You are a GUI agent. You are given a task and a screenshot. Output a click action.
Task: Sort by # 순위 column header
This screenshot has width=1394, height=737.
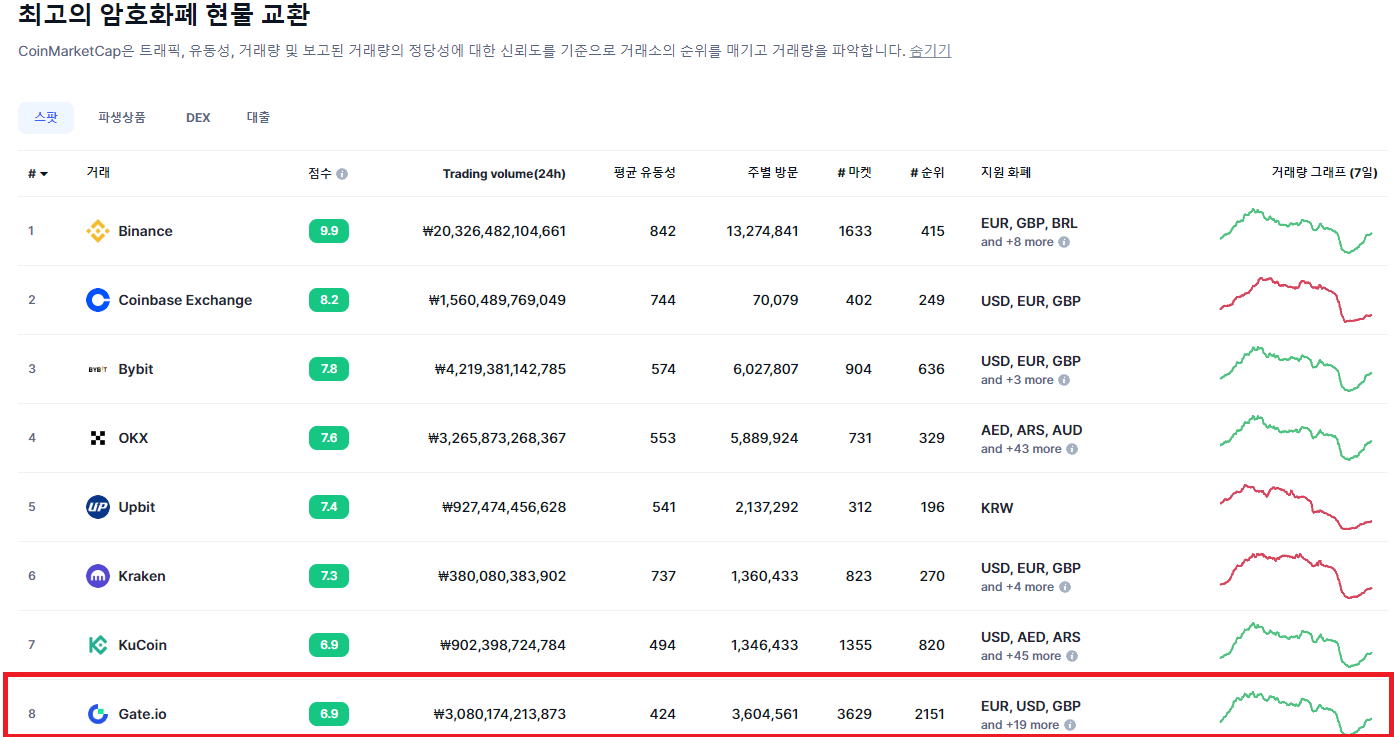(x=927, y=173)
